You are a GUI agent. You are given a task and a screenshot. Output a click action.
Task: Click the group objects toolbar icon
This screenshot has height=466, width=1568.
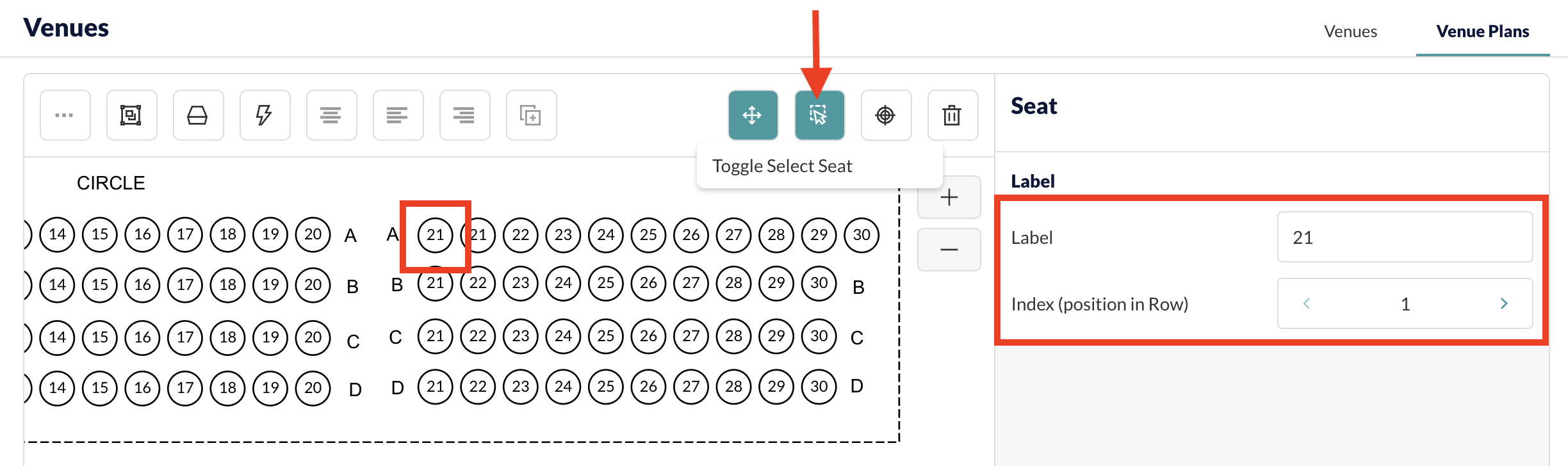pyautogui.click(x=131, y=115)
